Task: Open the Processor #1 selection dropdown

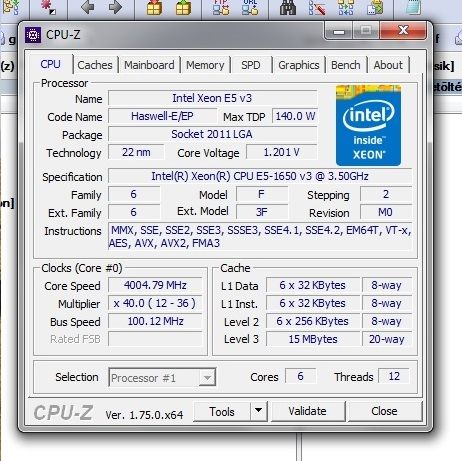Action: coord(162,378)
